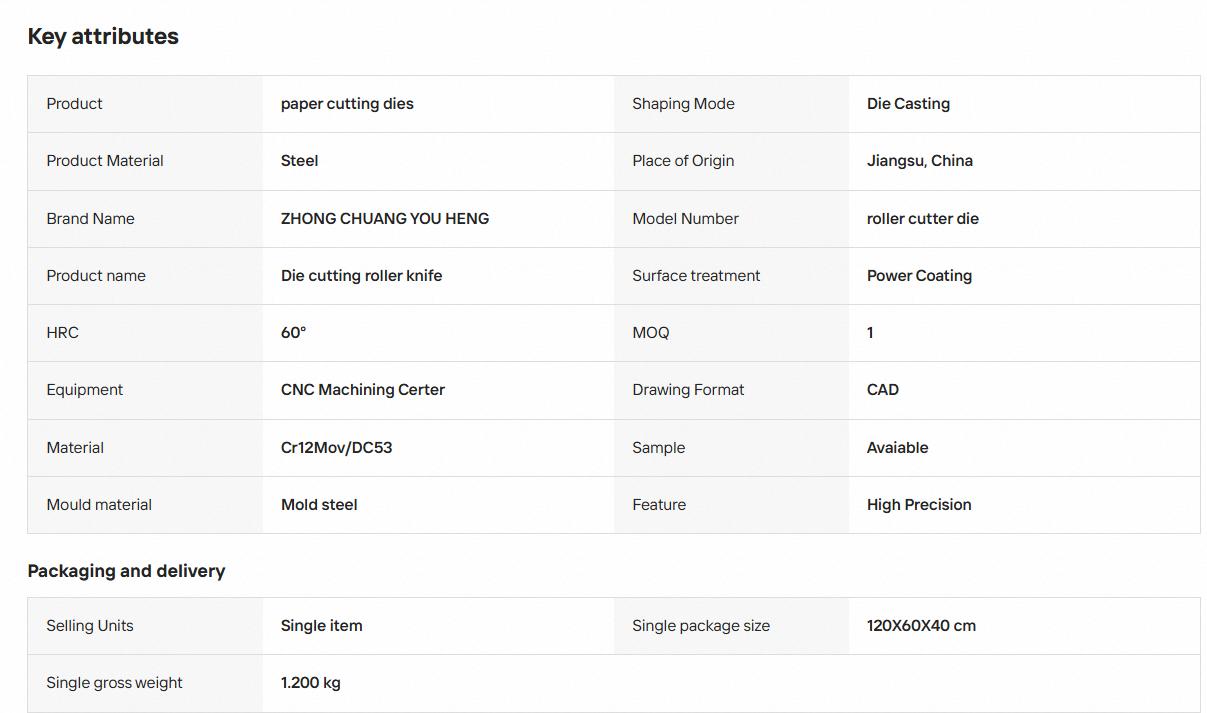Click the Avaiable sample value

pos(897,448)
